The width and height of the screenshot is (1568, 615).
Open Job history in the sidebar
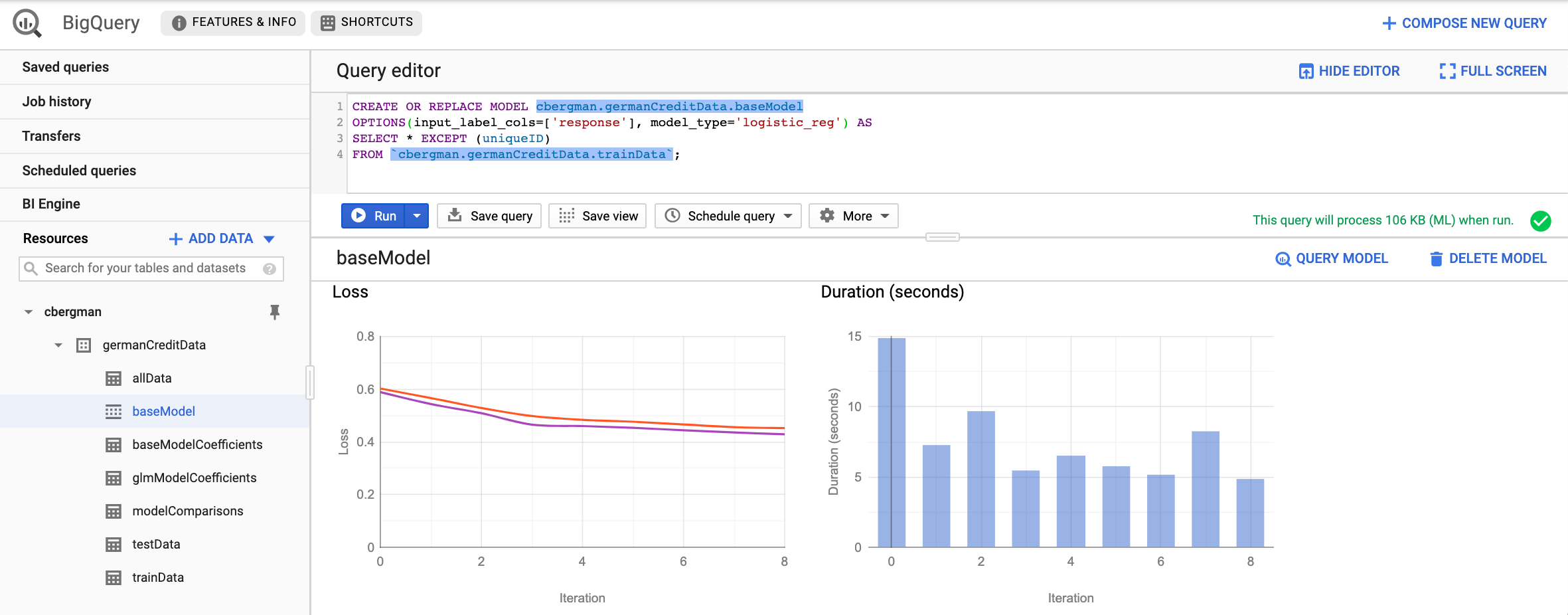(x=57, y=101)
